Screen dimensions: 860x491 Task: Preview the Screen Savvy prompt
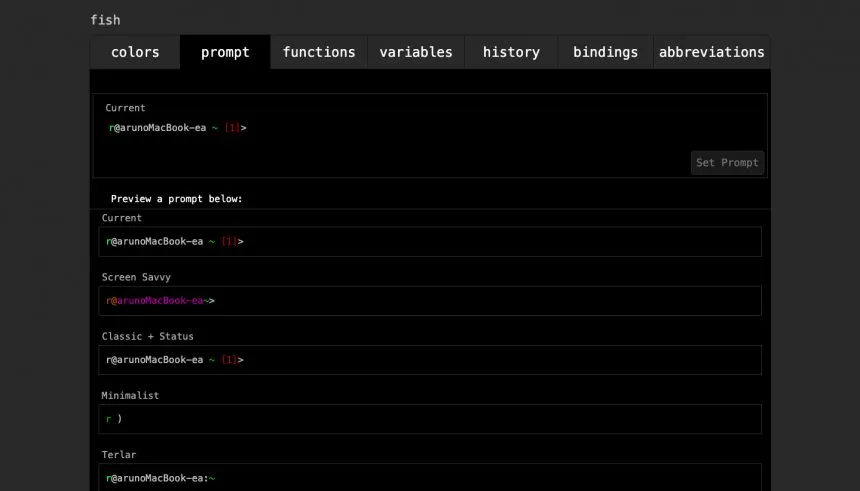pyautogui.click(x=430, y=301)
